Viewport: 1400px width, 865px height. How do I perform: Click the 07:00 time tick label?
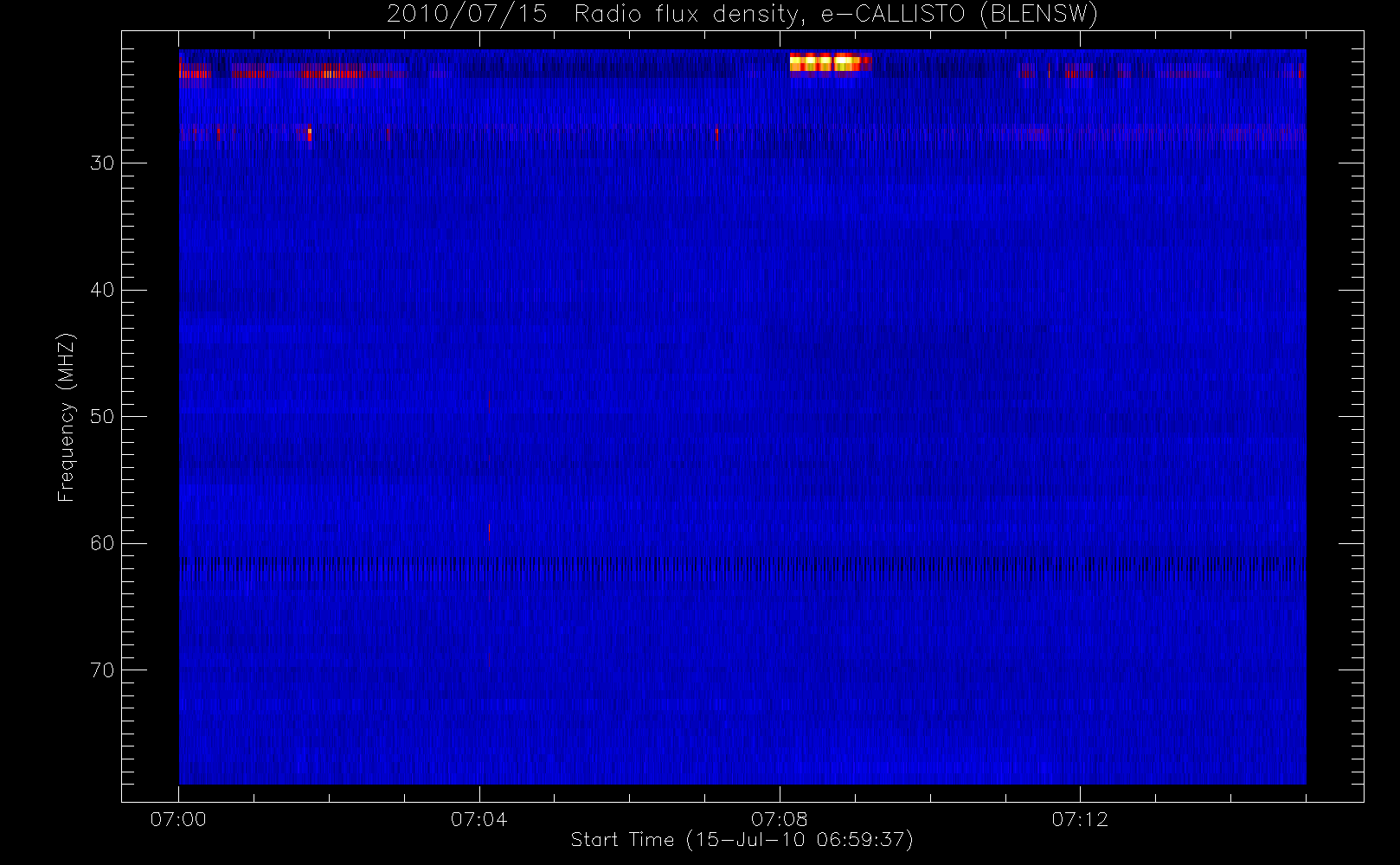click(x=178, y=819)
